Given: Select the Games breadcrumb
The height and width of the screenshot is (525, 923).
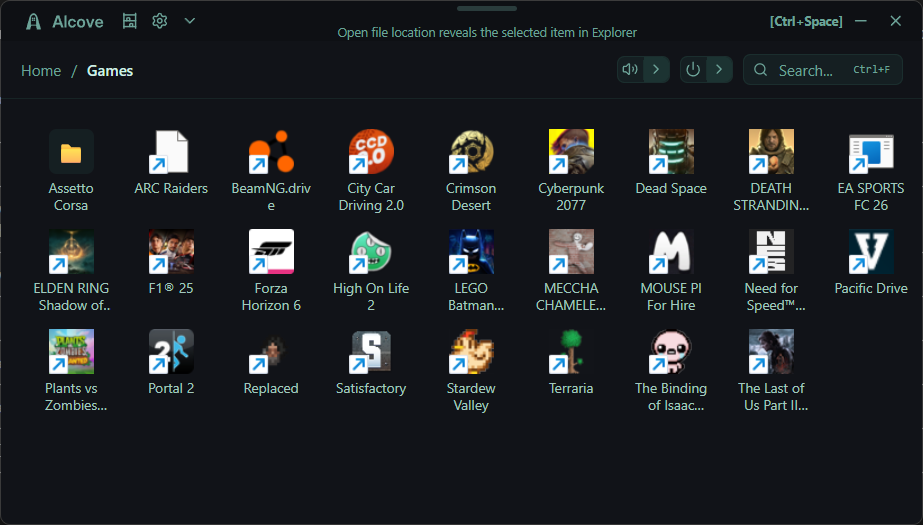Looking at the screenshot, I should pyautogui.click(x=110, y=71).
